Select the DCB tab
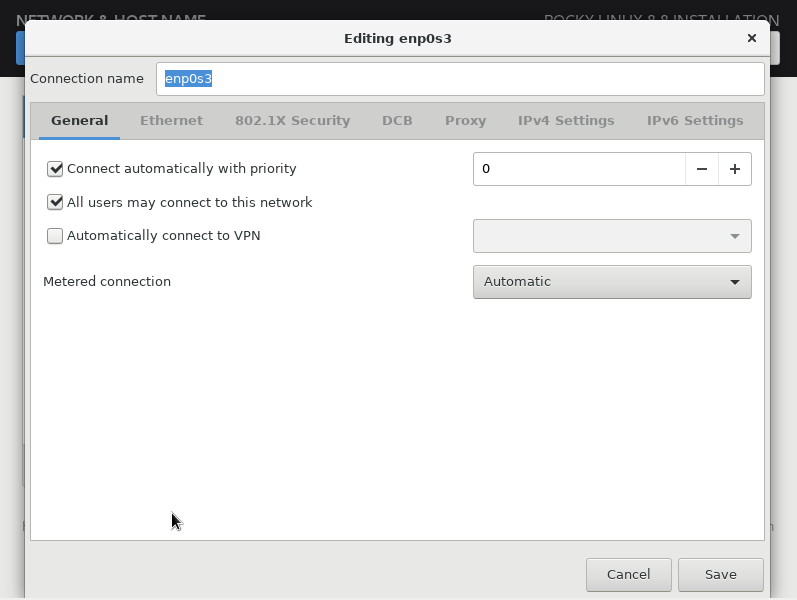The height and width of the screenshot is (600, 797). coord(397,120)
